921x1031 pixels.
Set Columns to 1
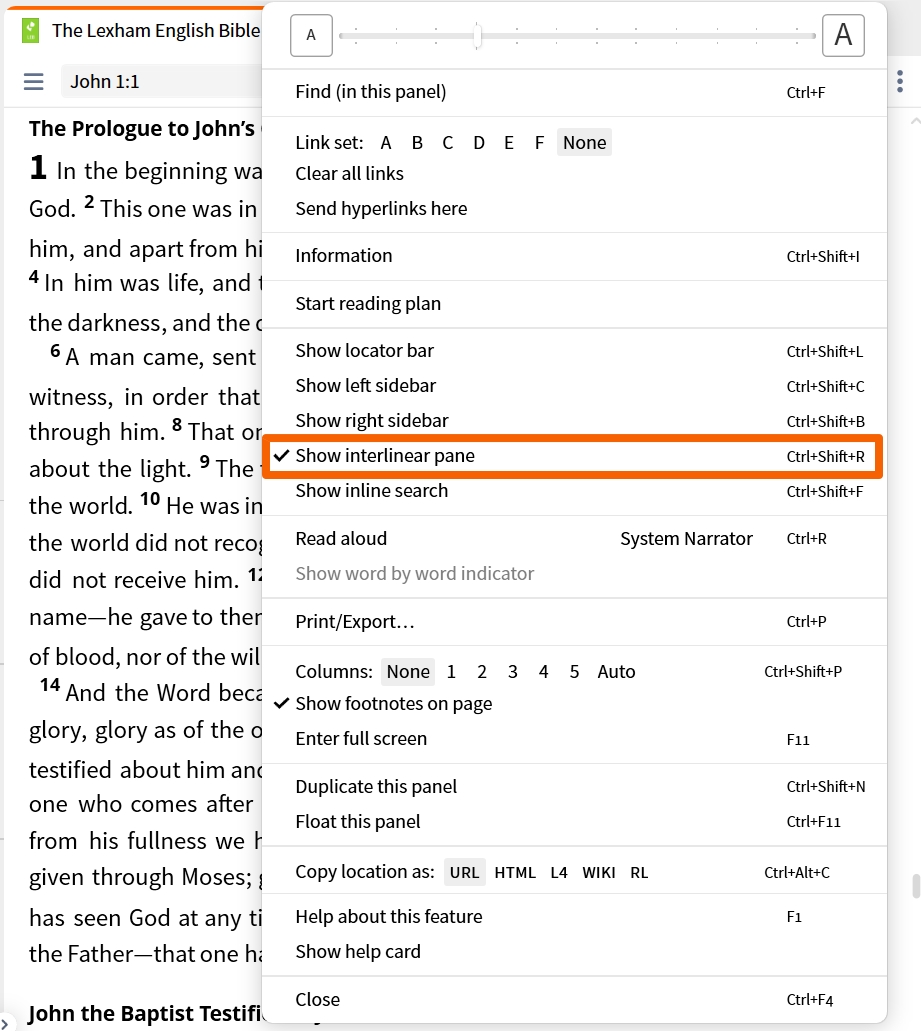(451, 672)
